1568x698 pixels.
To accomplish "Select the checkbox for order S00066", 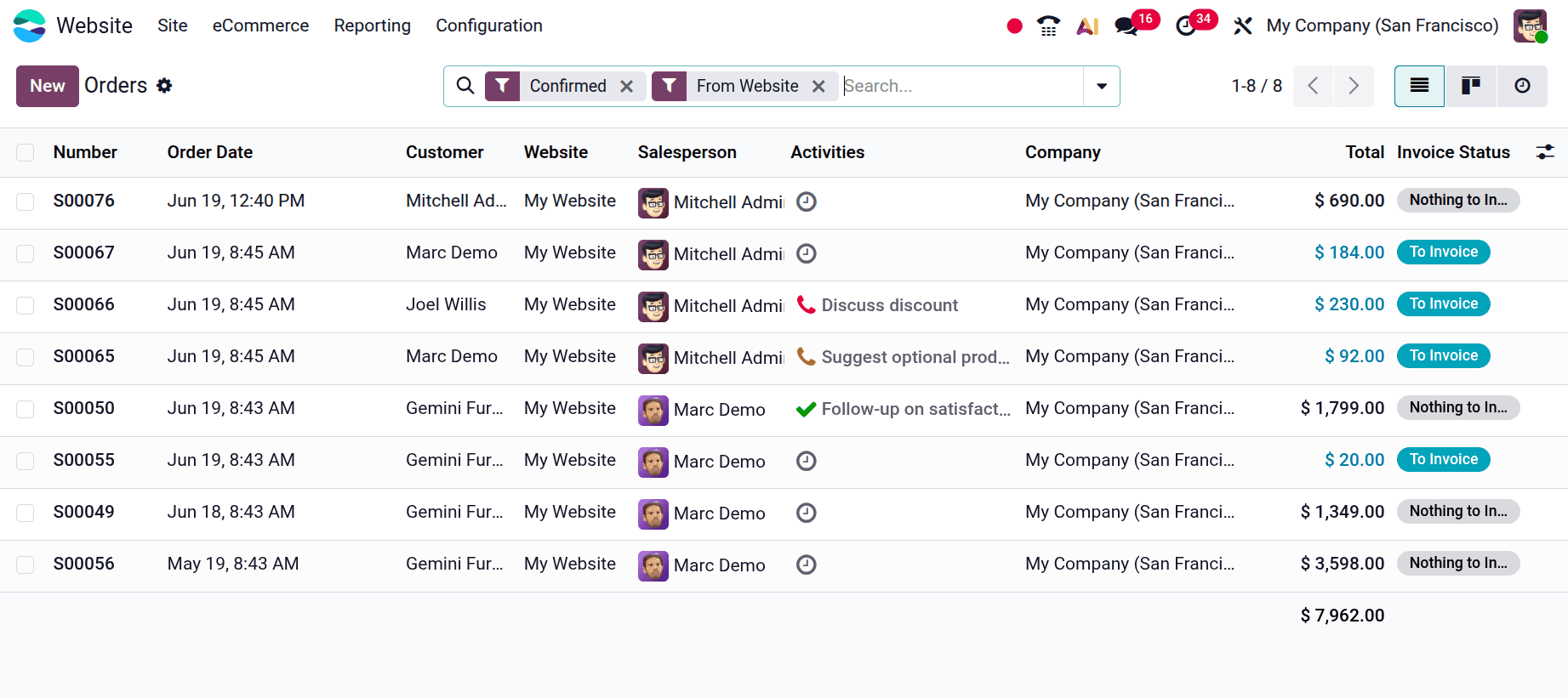I will click(26, 305).
